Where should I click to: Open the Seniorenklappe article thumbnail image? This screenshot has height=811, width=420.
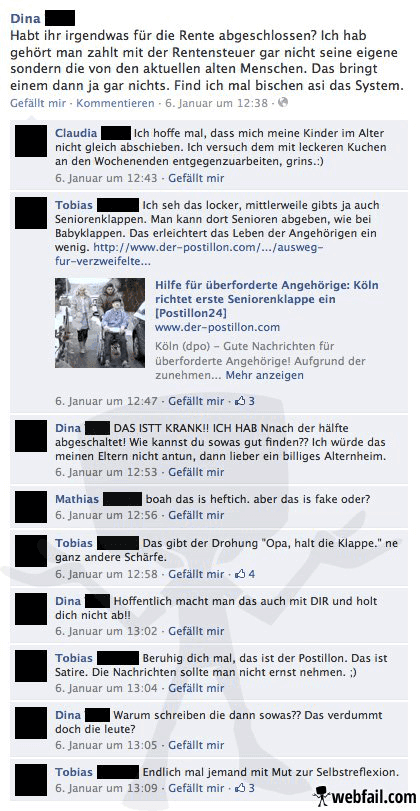[100, 323]
